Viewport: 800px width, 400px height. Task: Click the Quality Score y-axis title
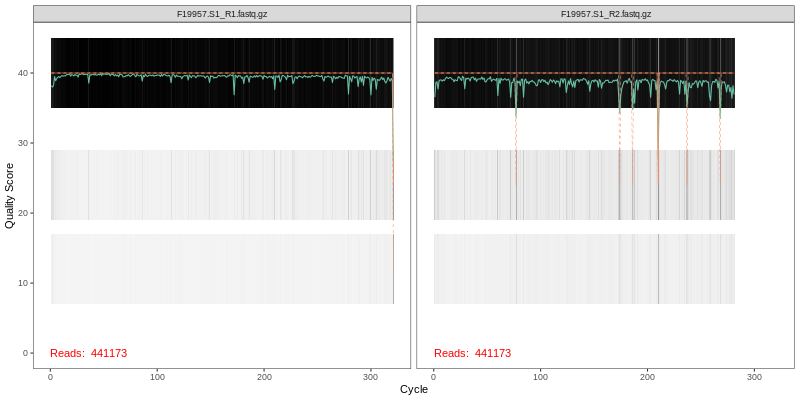click(10, 196)
